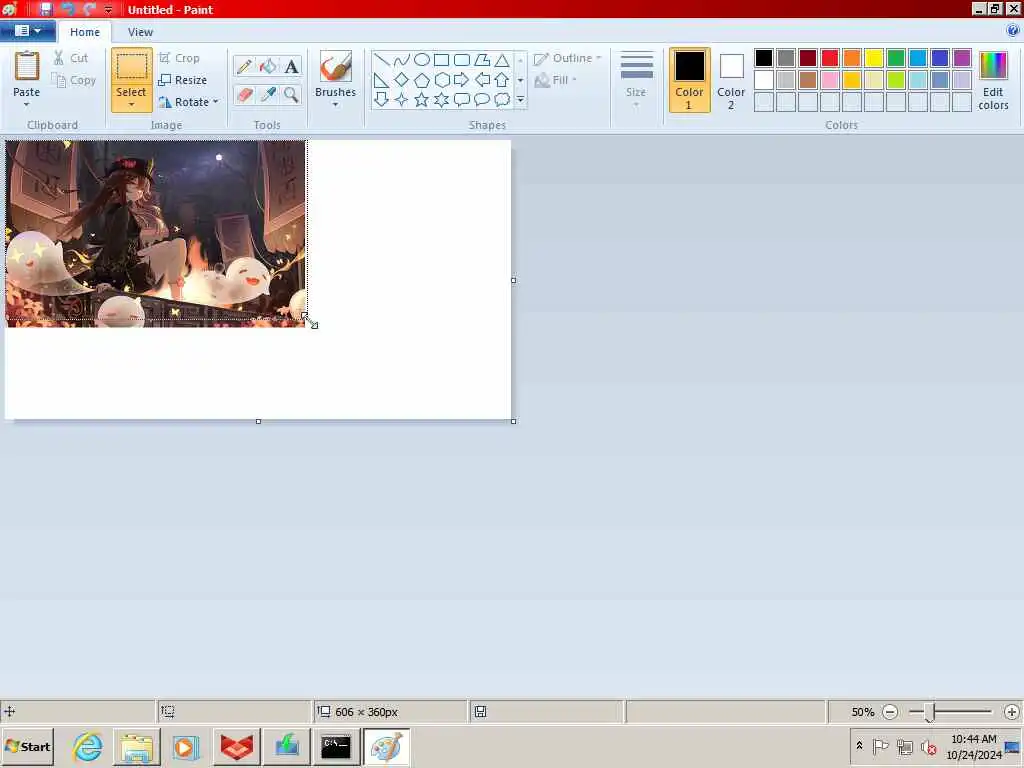Pick the yellow color swatch
The image size is (1024, 768).
[x=874, y=58]
